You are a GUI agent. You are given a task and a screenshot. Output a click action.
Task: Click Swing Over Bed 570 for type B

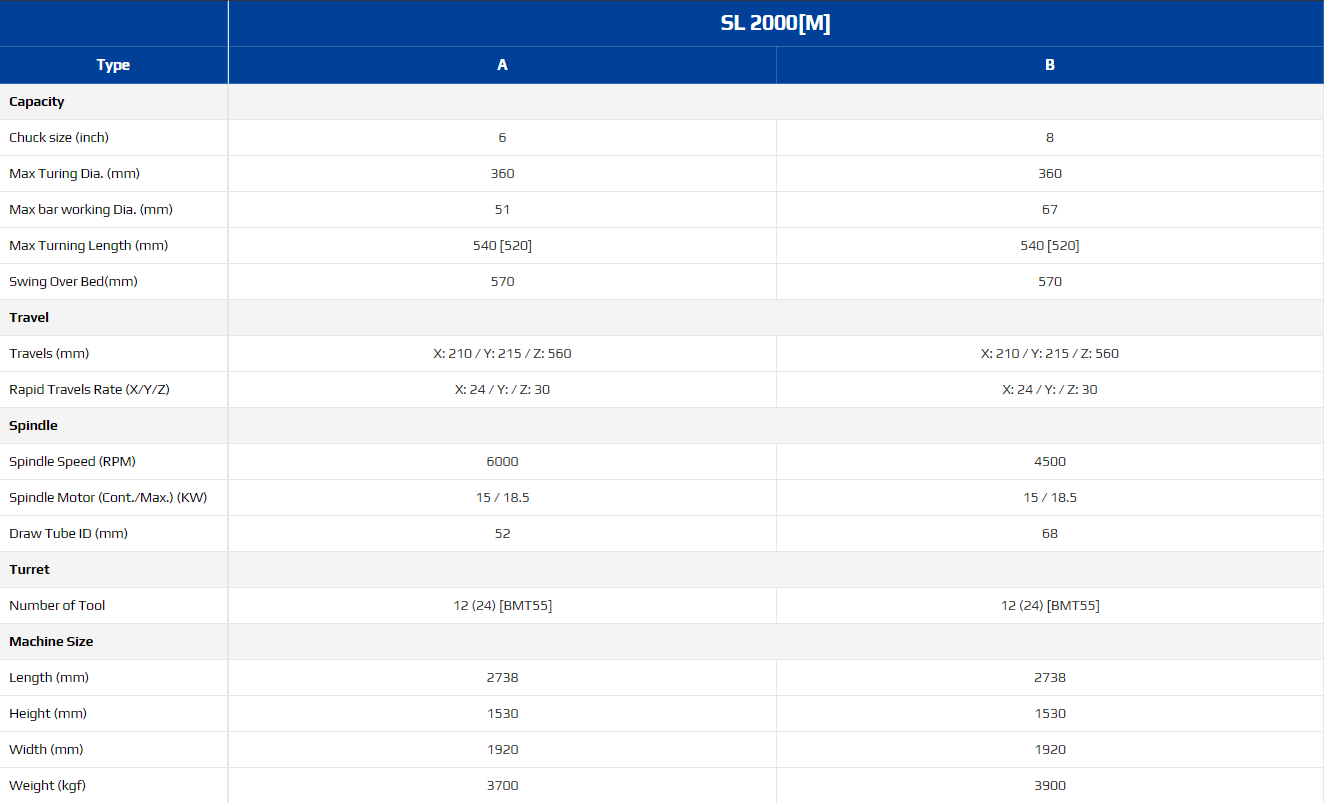1050,282
